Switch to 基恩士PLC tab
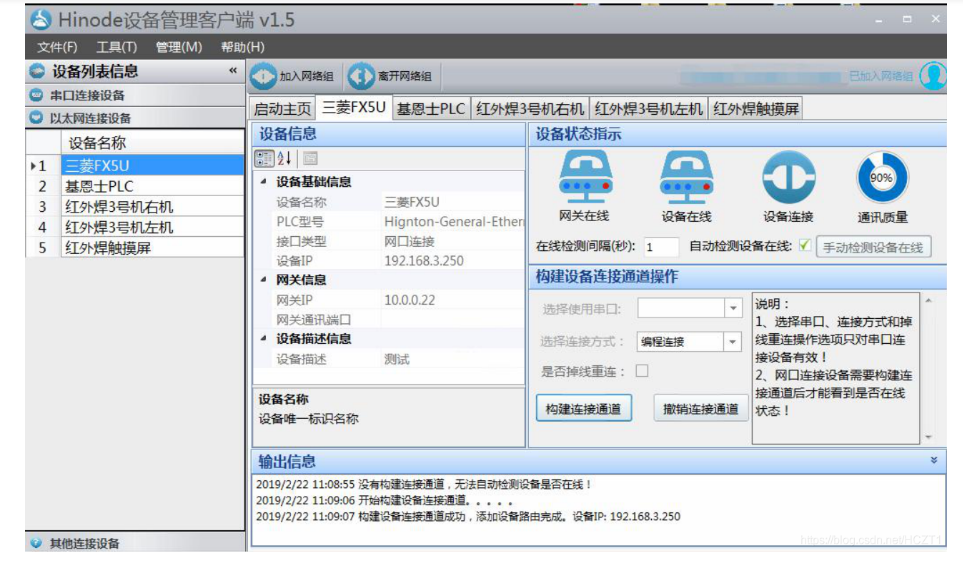Screen dimensions: 963x568 (x=430, y=109)
